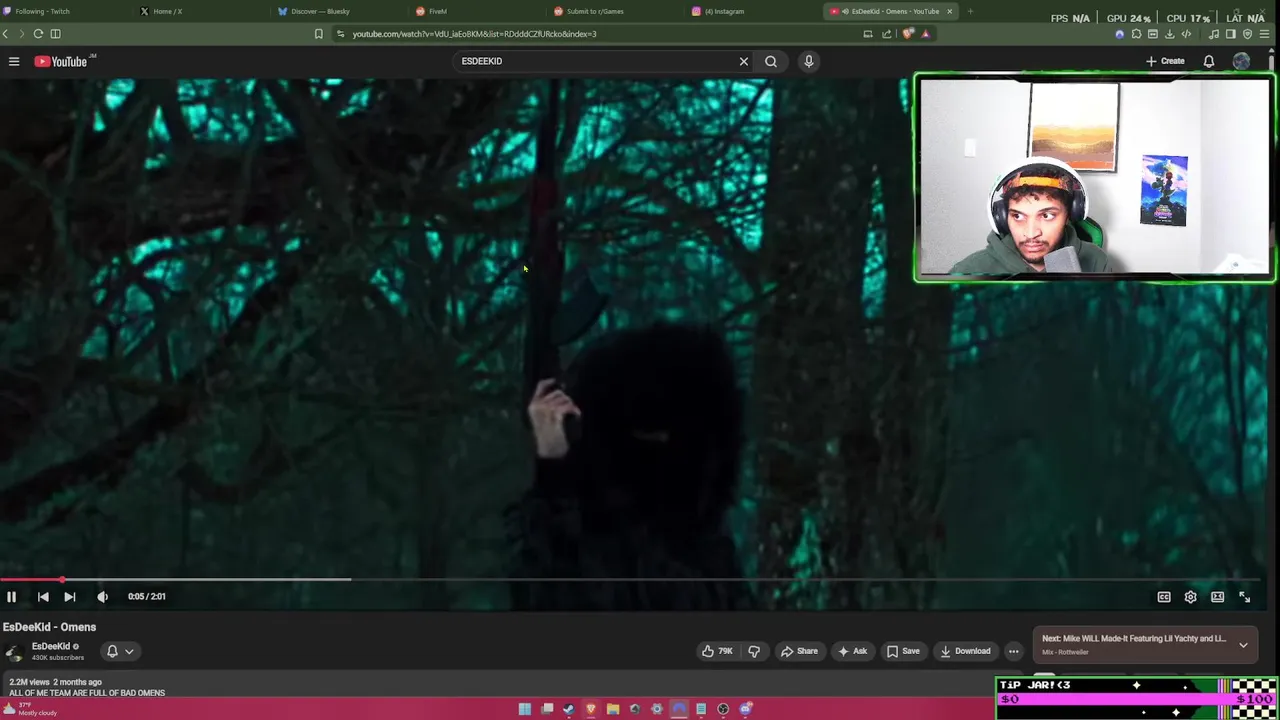The image size is (1280, 720).
Task: Bookmark this page from address bar
Action: pyautogui.click(x=319, y=34)
